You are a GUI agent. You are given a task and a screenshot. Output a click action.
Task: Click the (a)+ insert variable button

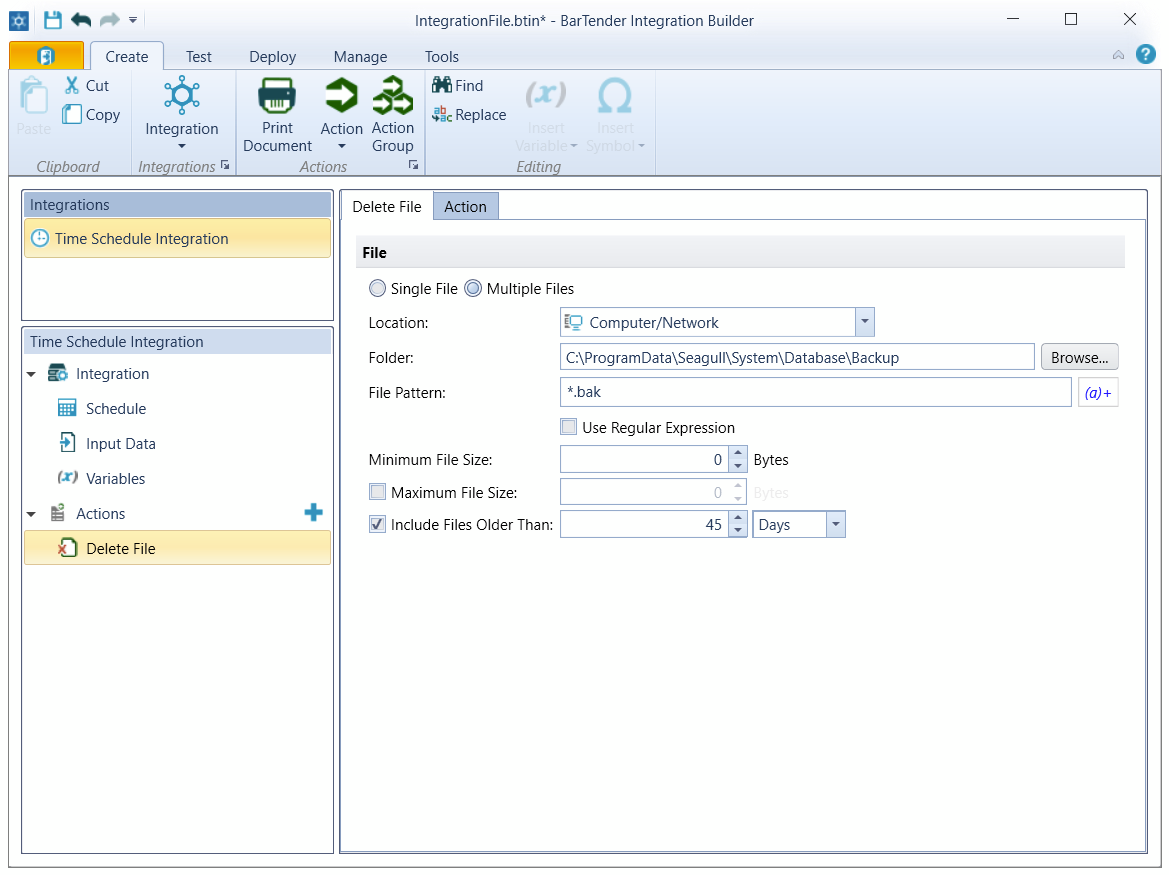(1097, 393)
